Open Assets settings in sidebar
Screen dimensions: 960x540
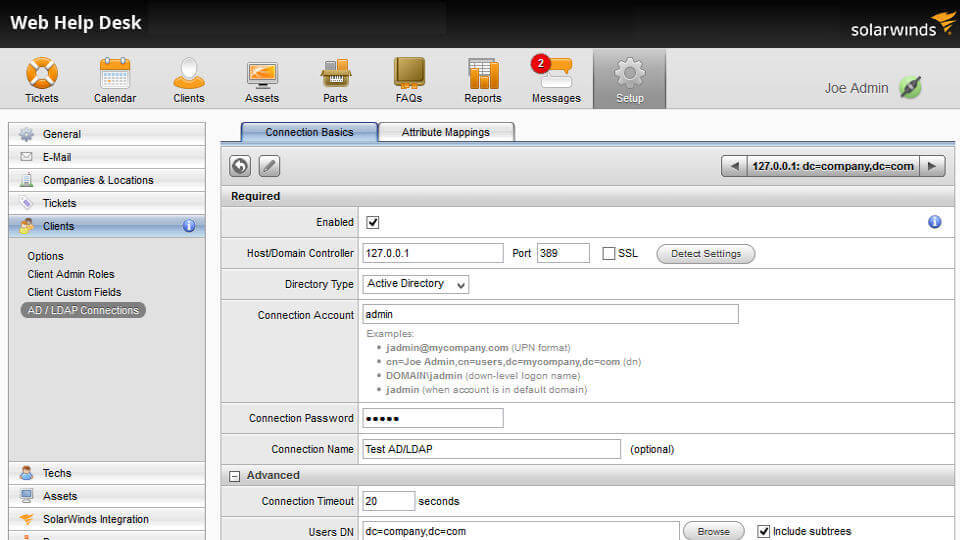(107, 496)
